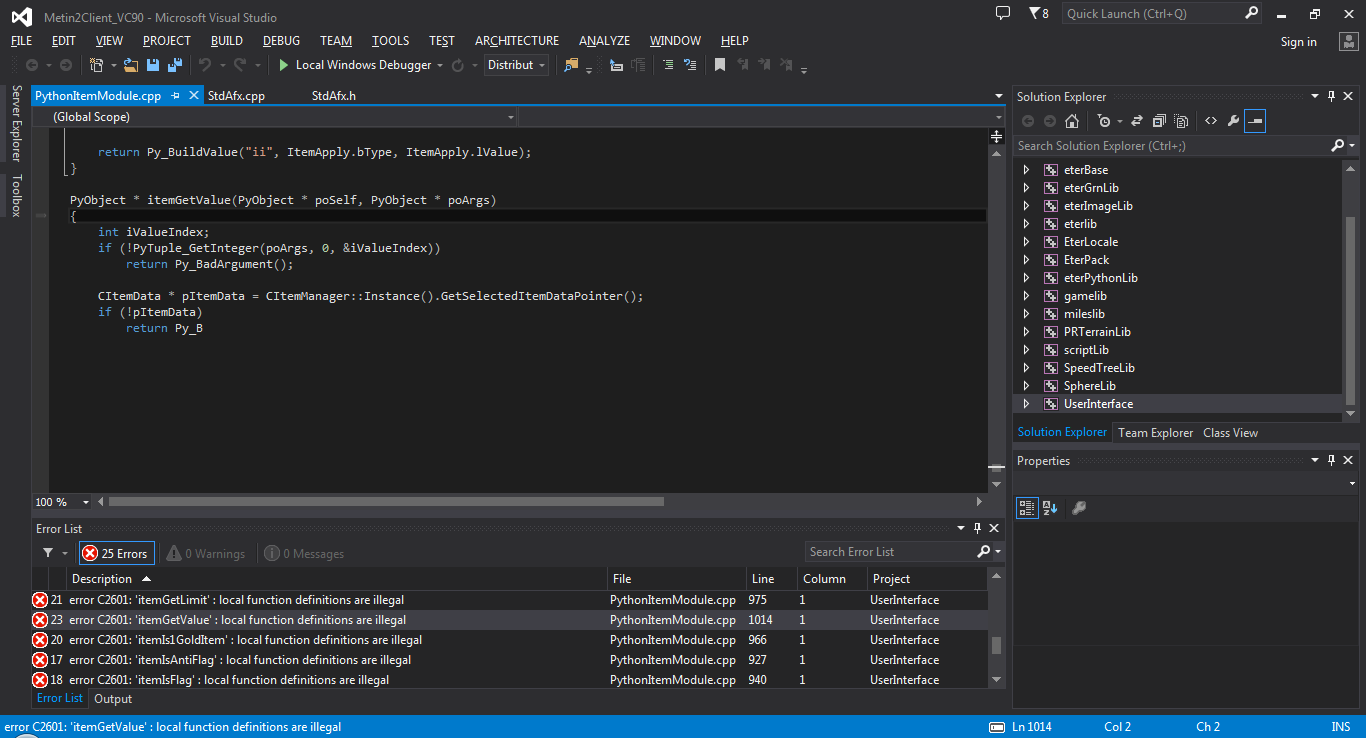Expand the eterBase project node

1026,170
